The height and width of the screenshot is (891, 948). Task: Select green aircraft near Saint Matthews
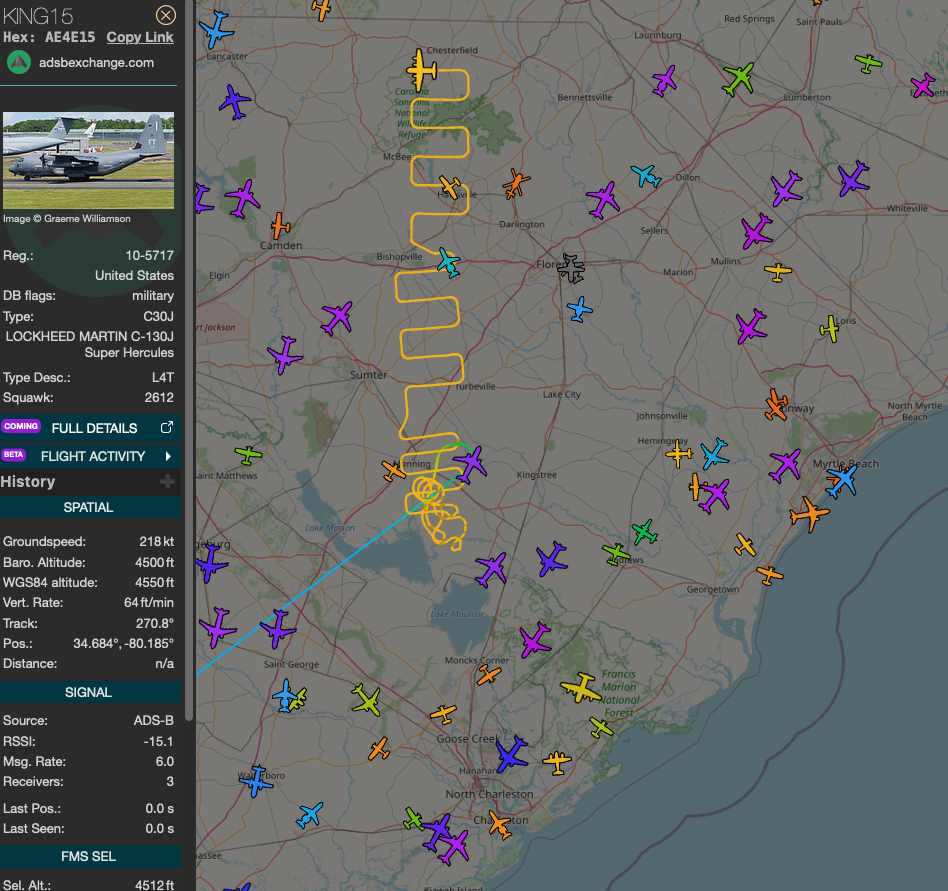248,455
